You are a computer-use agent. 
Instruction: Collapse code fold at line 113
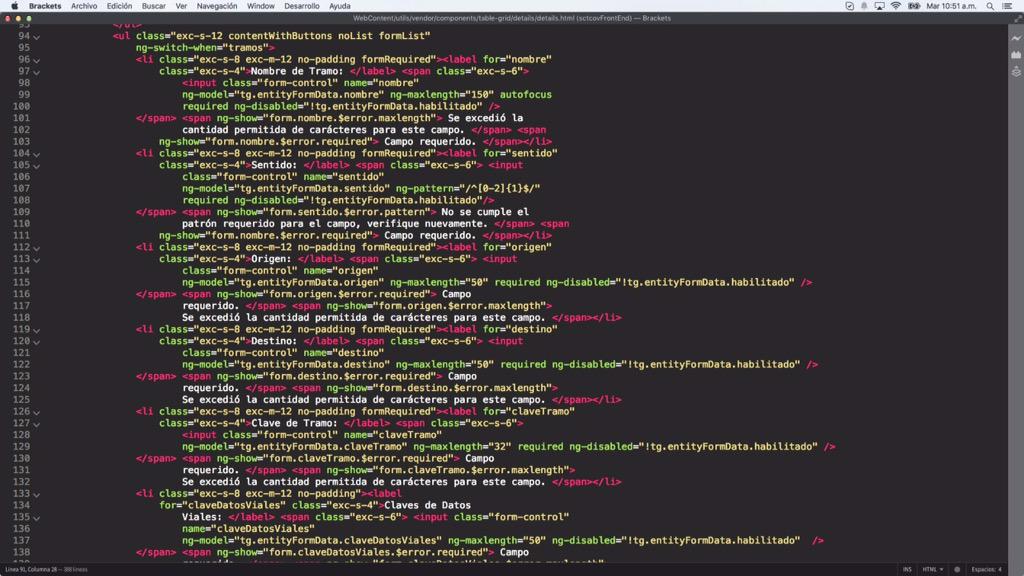37,260
